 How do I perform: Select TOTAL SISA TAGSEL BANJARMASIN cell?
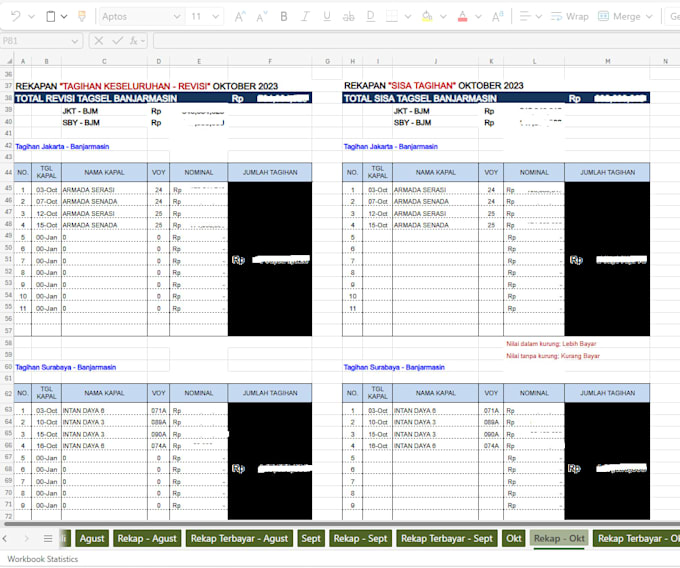(420, 98)
